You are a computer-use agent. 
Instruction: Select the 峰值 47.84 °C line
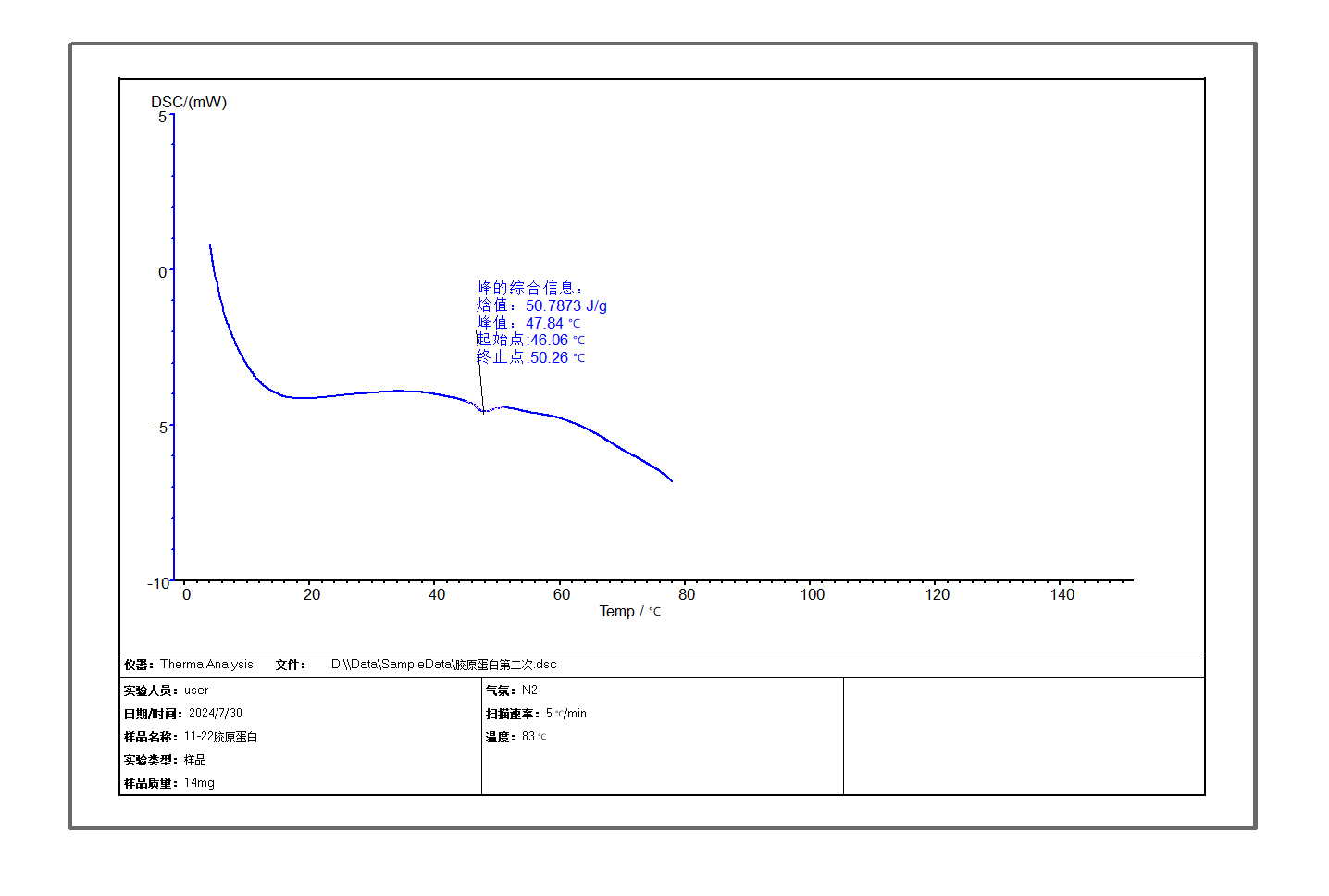pyautogui.click(x=528, y=323)
